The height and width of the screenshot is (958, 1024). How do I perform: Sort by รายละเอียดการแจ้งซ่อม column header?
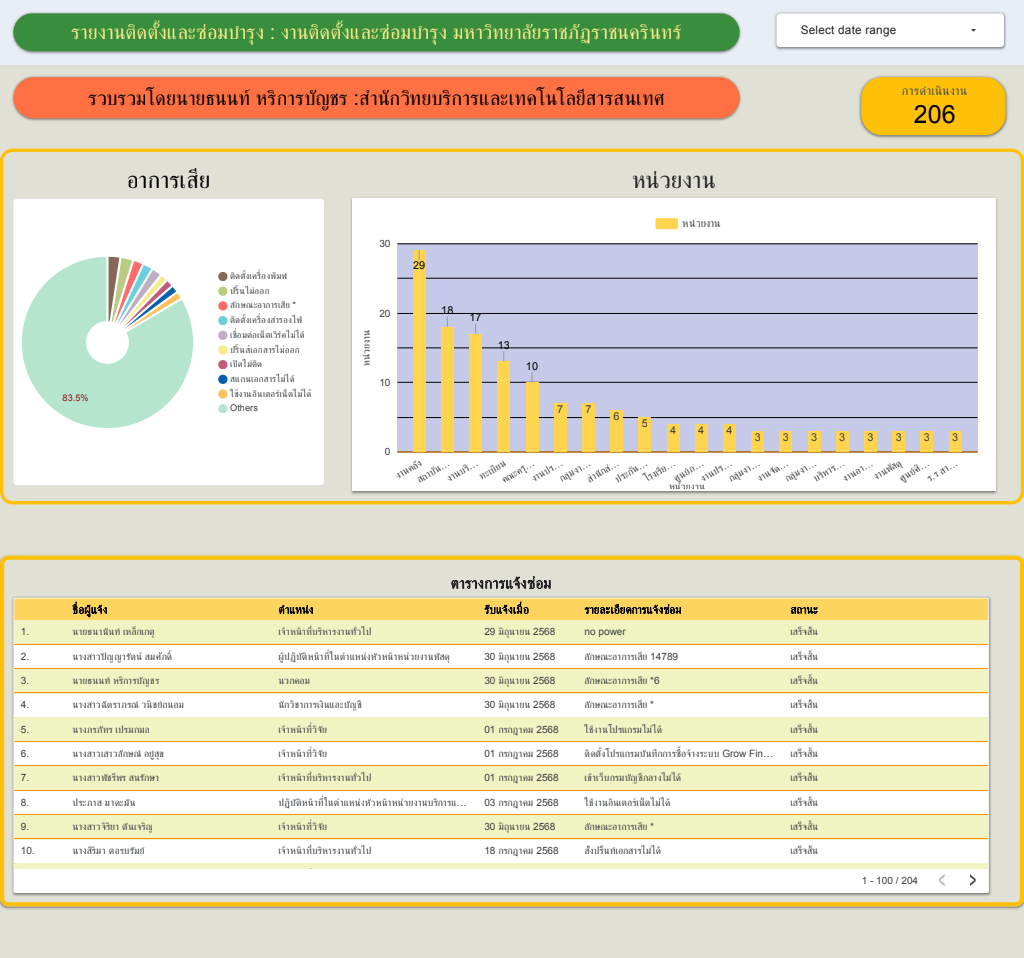click(x=633, y=610)
